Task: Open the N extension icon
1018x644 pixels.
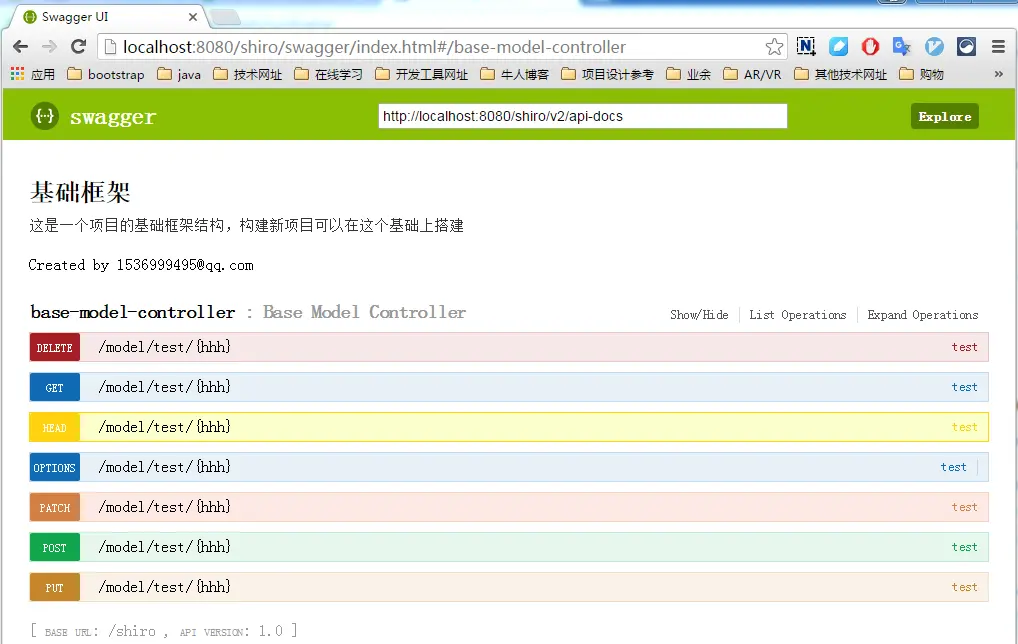Action: 806,46
